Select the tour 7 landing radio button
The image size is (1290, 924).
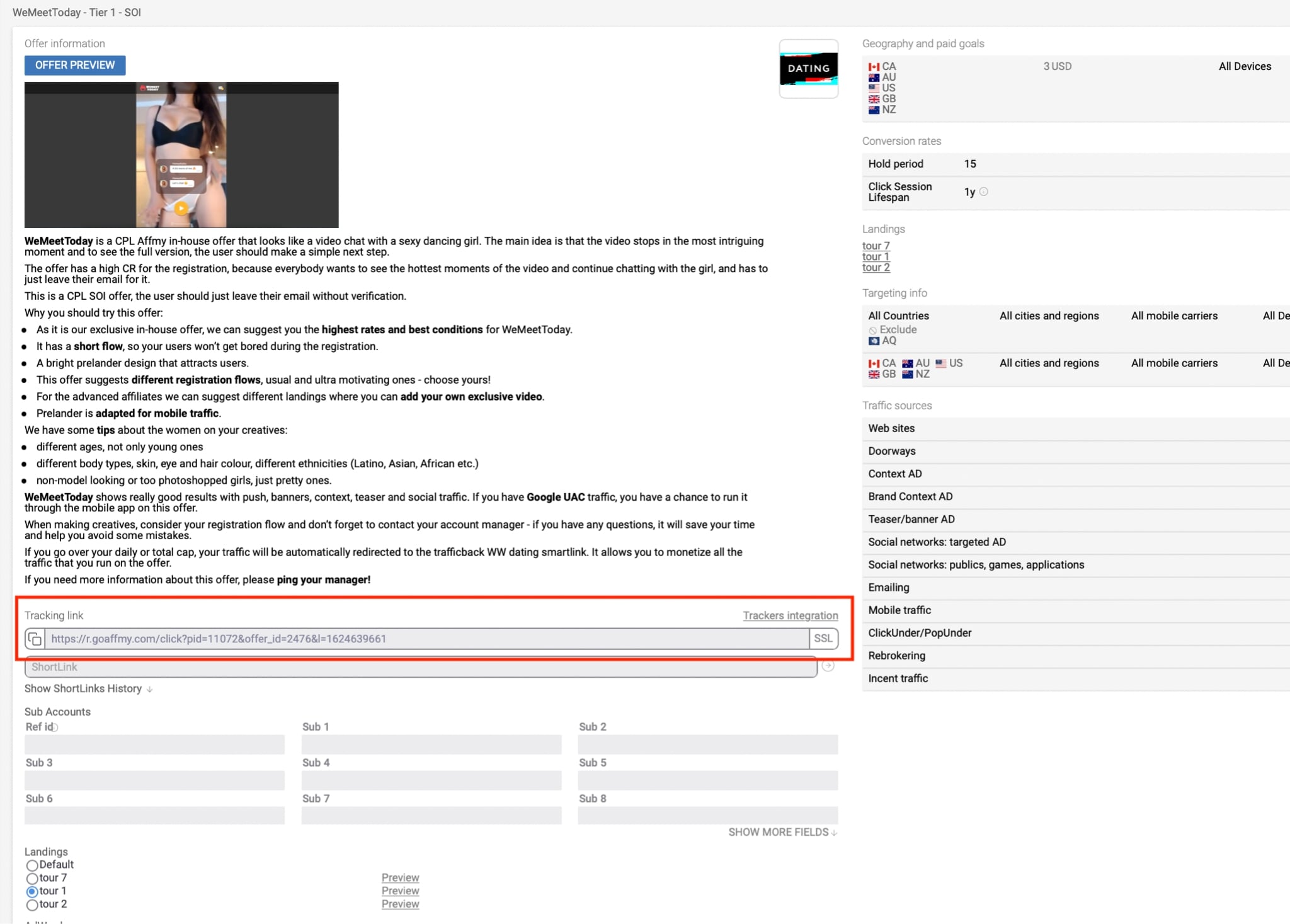click(x=31, y=878)
